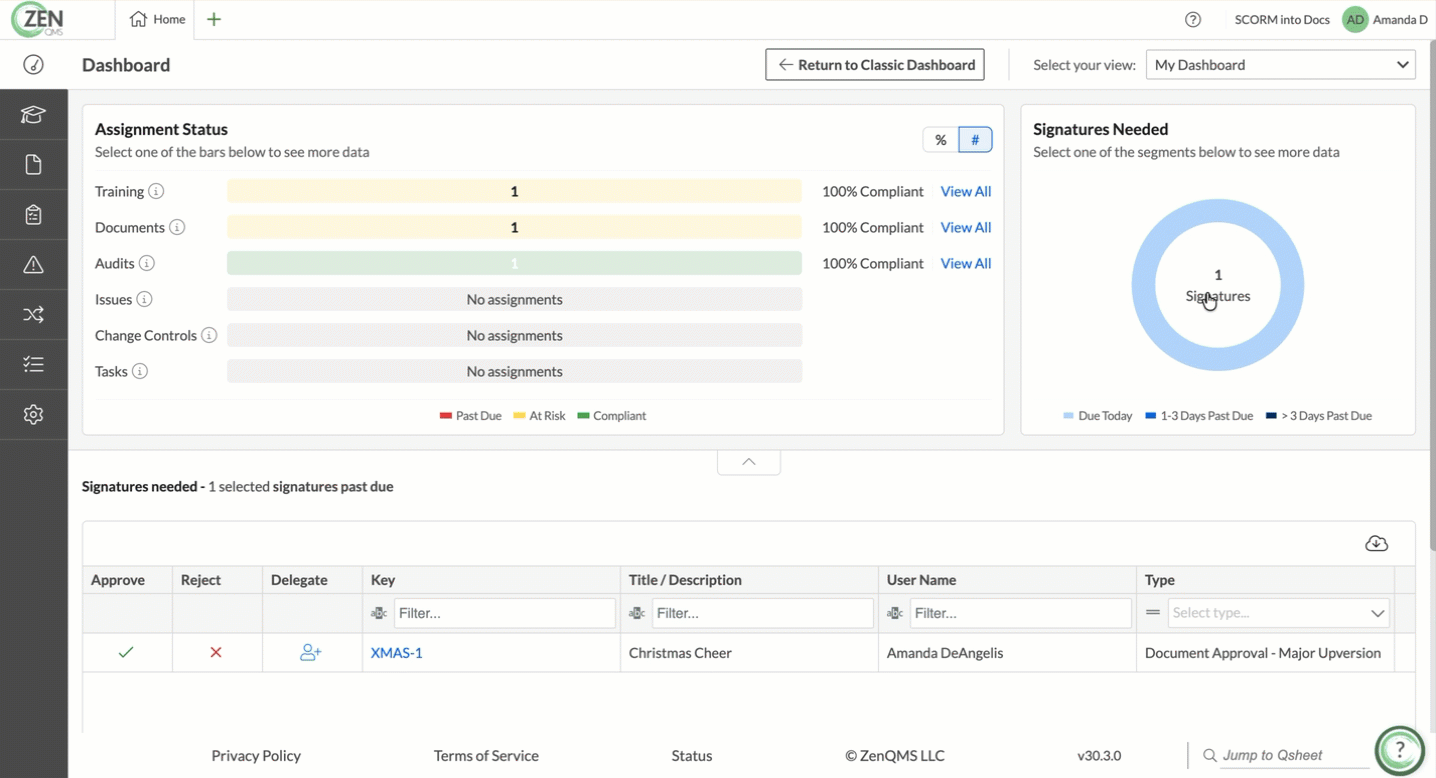Open the Privacy Policy link

click(256, 756)
